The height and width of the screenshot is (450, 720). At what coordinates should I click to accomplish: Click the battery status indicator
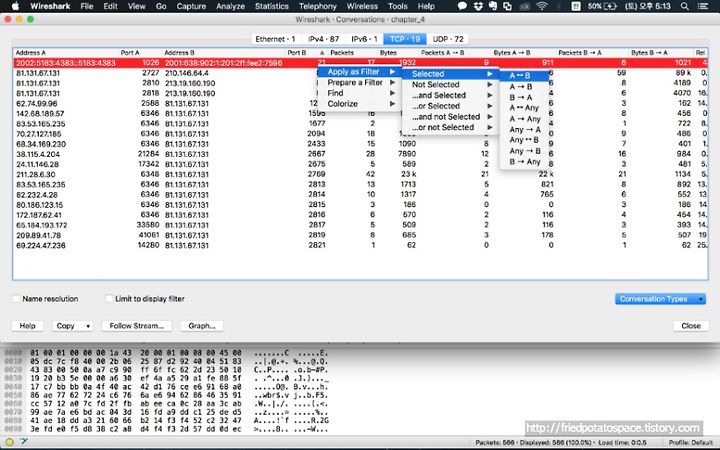pyautogui.click(x=602, y=6)
